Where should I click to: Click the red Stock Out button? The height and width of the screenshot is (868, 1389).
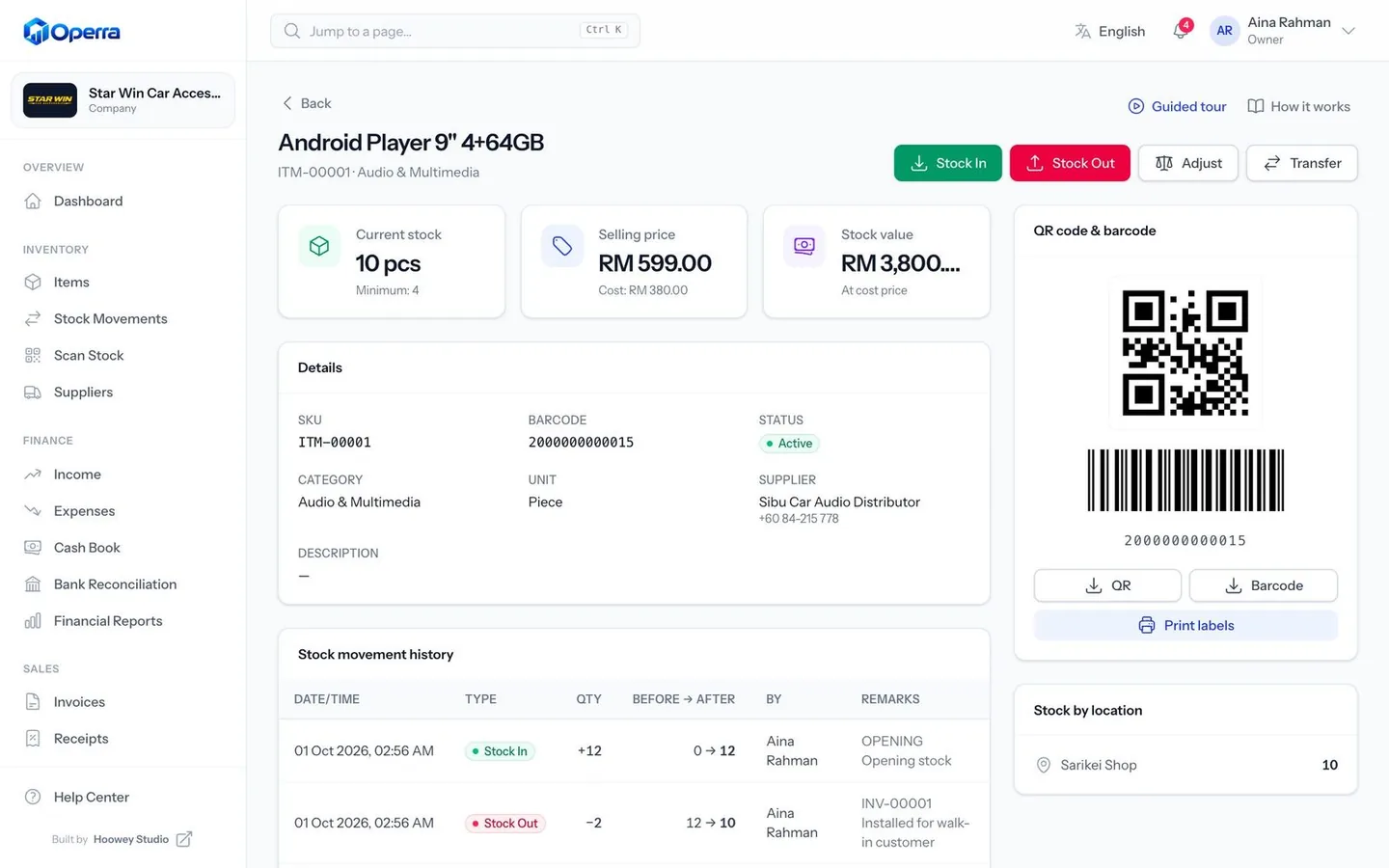coord(1070,163)
